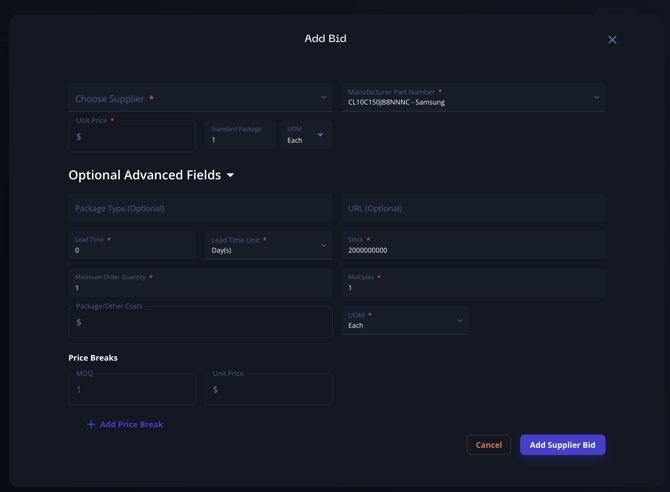Click the URL (Optional) field
This screenshot has height=492, width=670.
coord(473,208)
